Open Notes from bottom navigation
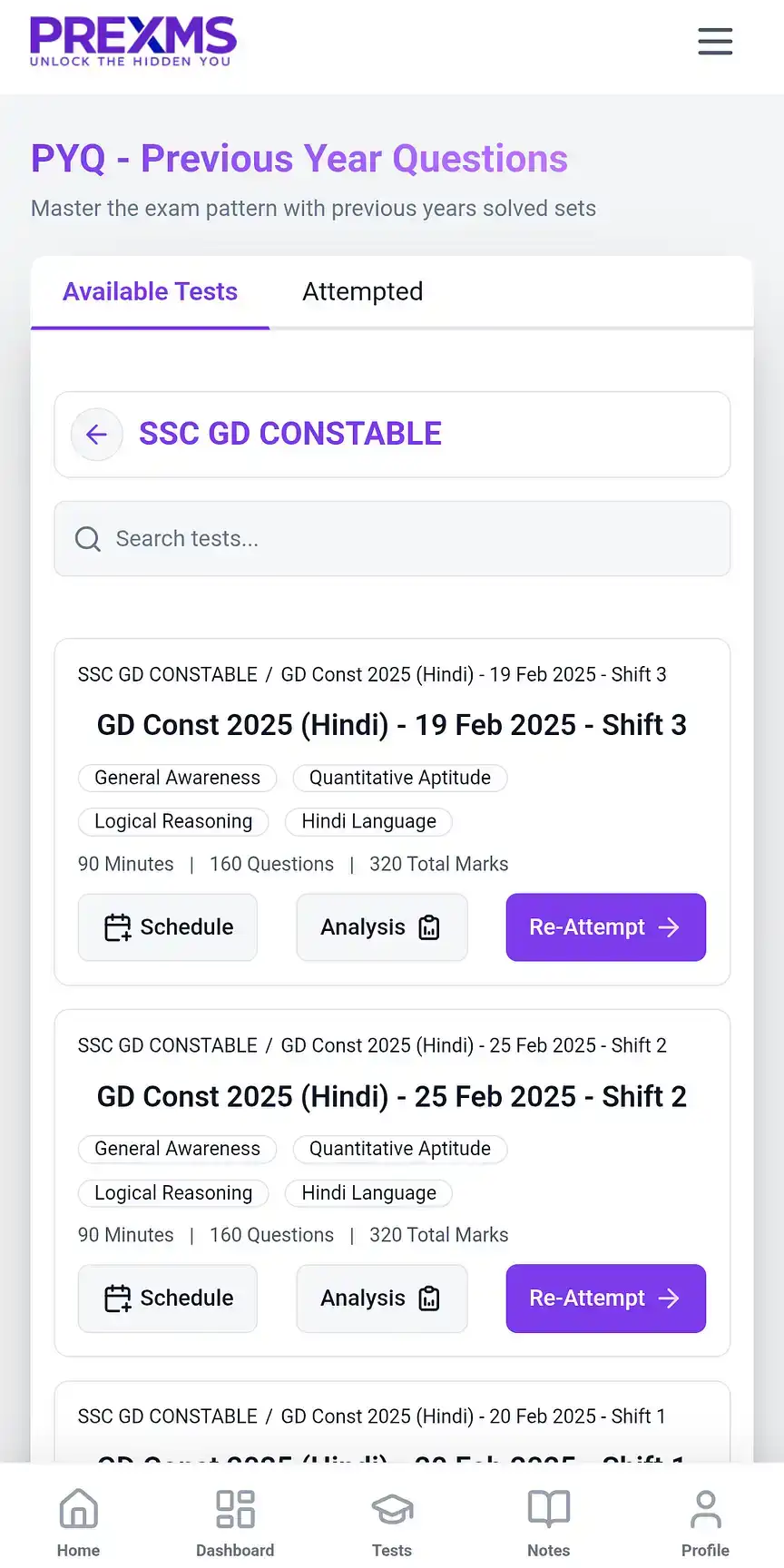 point(549,1523)
